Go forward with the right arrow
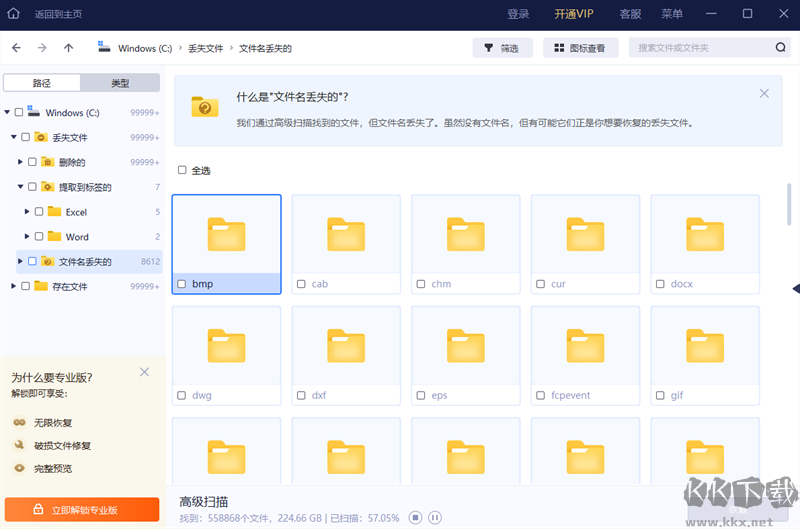 [42, 48]
